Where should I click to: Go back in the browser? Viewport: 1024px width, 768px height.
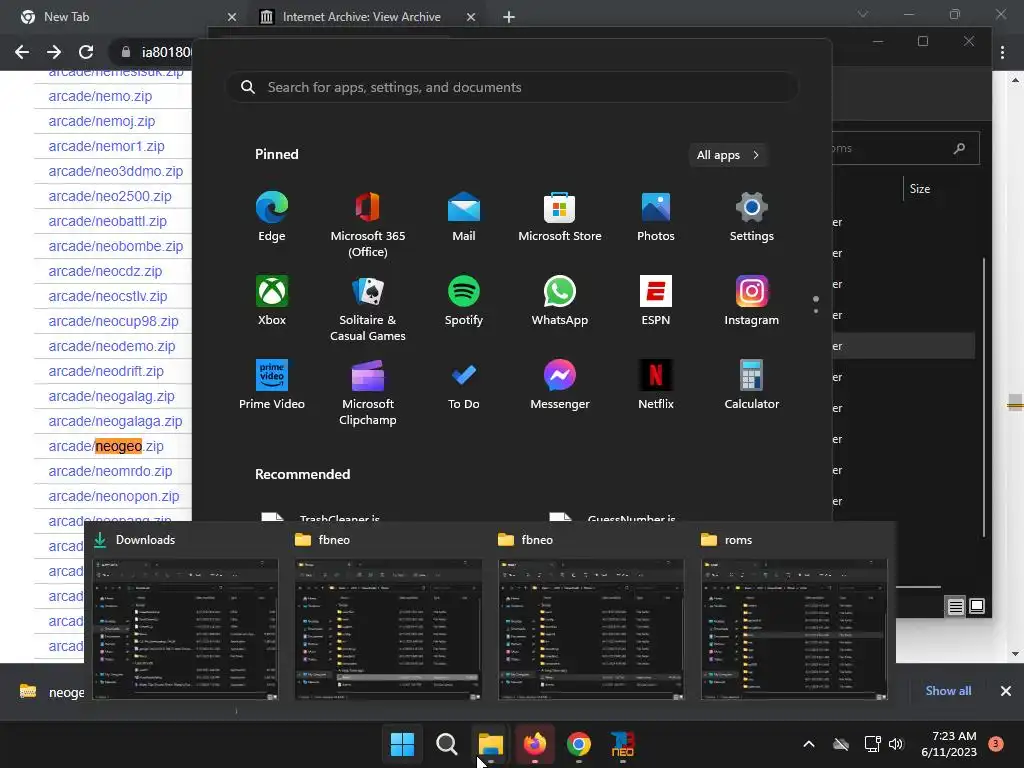coord(22,52)
